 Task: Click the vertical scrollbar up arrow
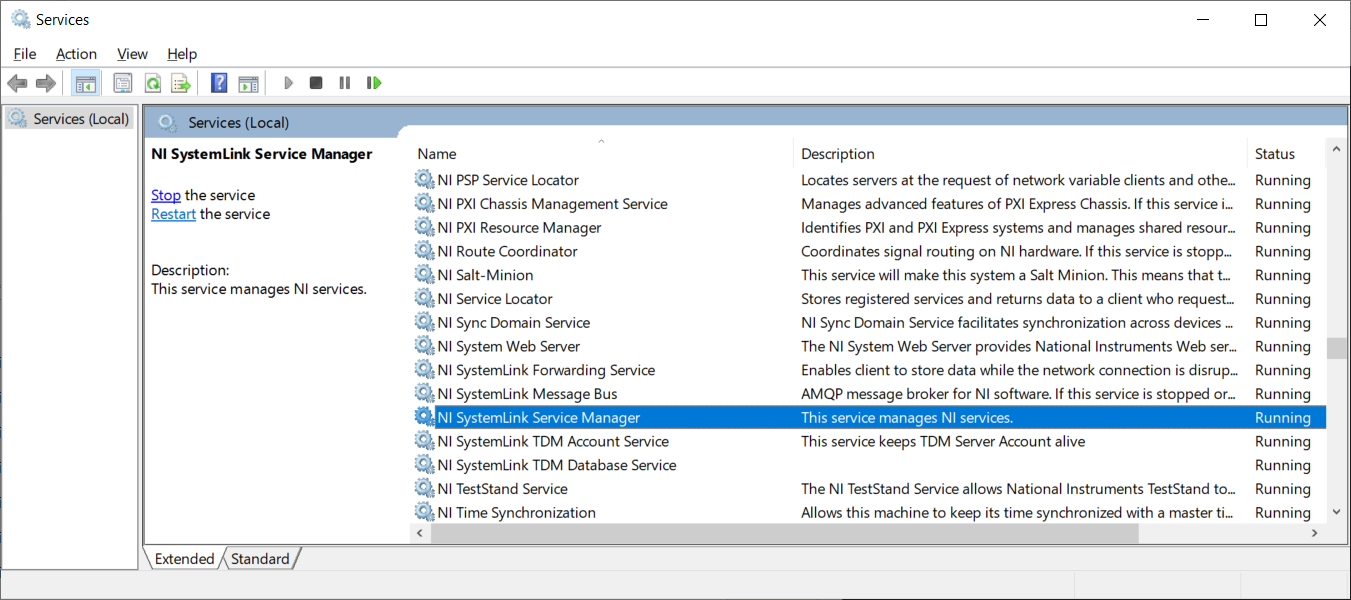pyautogui.click(x=1336, y=149)
